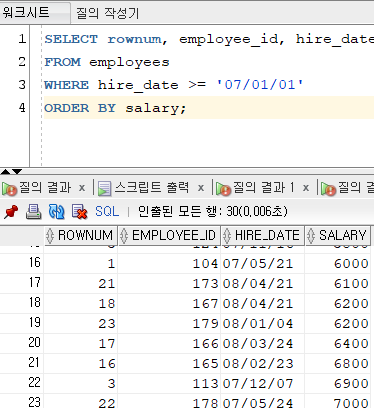Viewport: 374px width, 408px height.
Task: Click the sort arrows icon in SALARY header
Action: 311,236
